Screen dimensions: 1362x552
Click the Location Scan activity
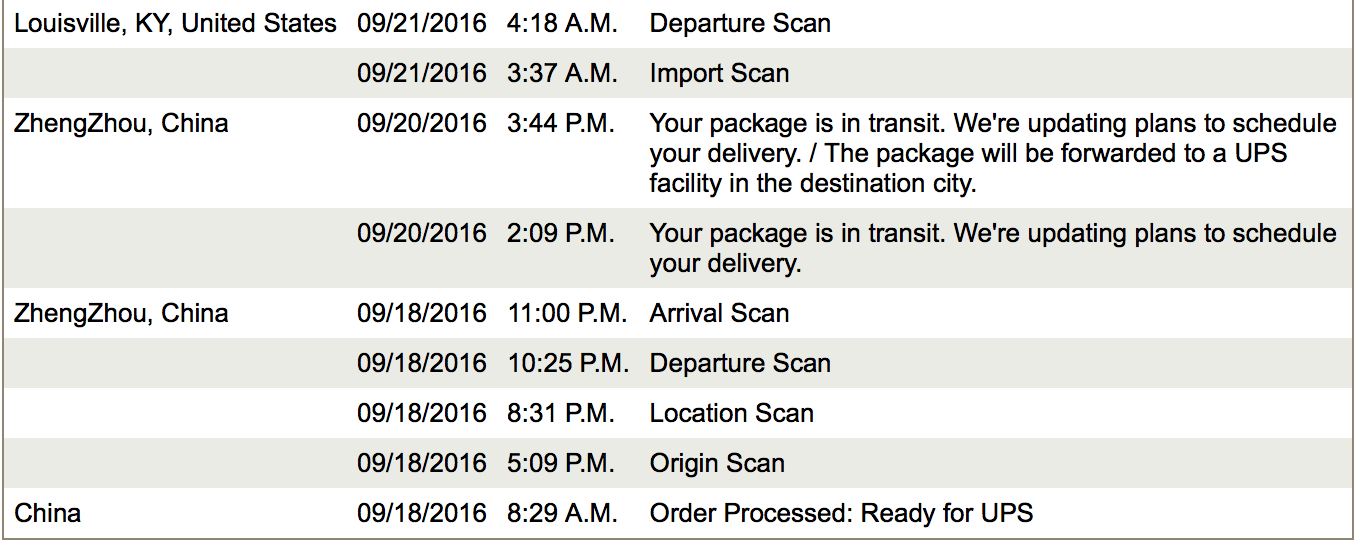pos(731,414)
